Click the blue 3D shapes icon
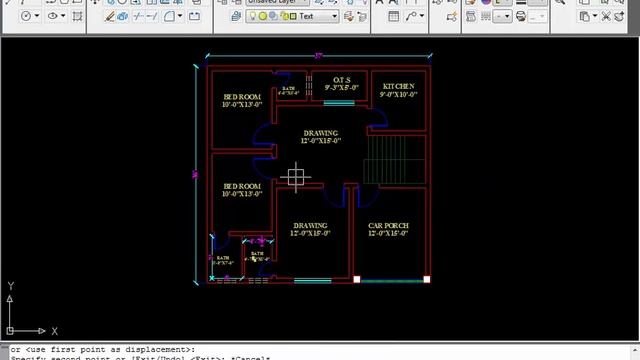The height and width of the screenshot is (360, 640). coord(122,16)
